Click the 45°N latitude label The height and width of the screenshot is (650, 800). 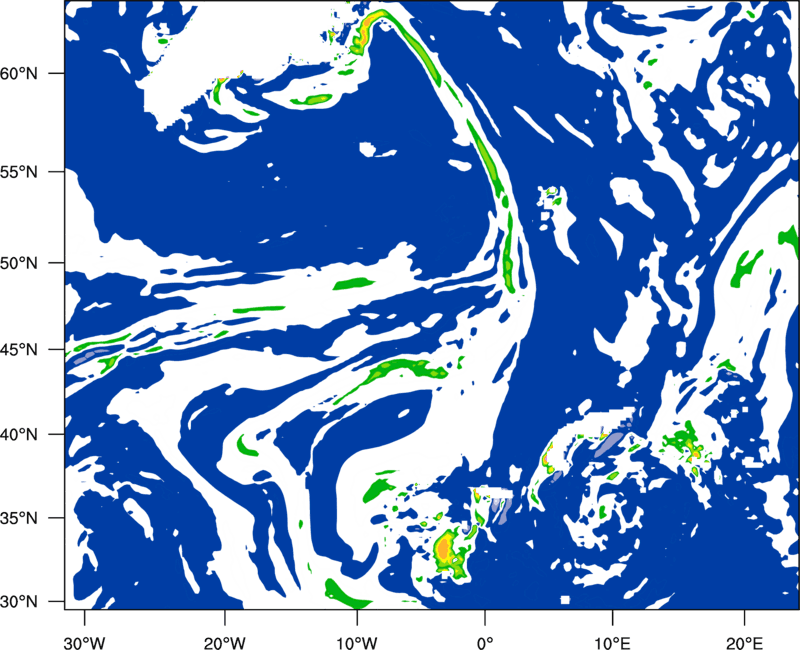pyautogui.click(x=19, y=350)
